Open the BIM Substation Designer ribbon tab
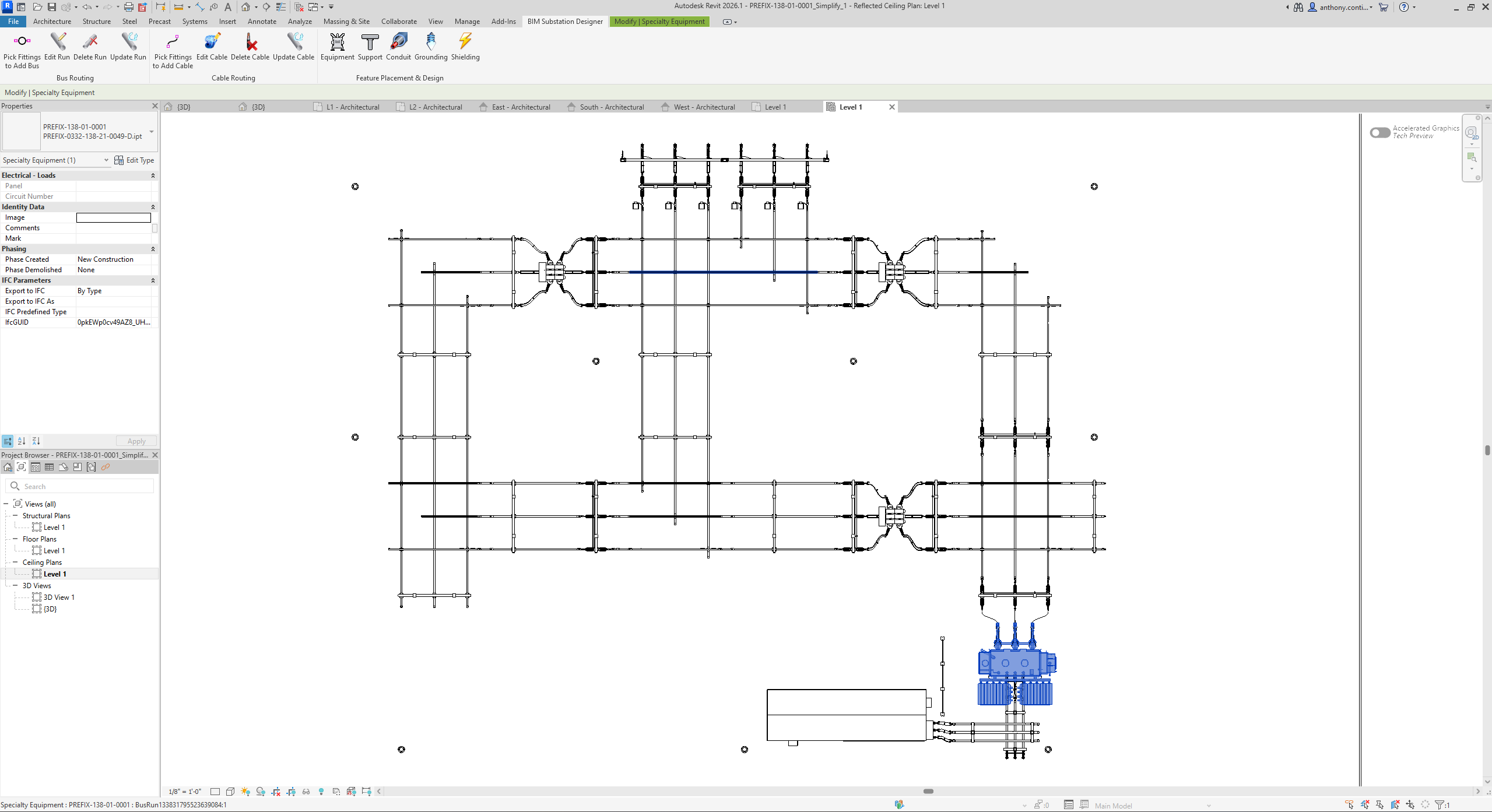The width and height of the screenshot is (1492, 812). pyautogui.click(x=564, y=22)
